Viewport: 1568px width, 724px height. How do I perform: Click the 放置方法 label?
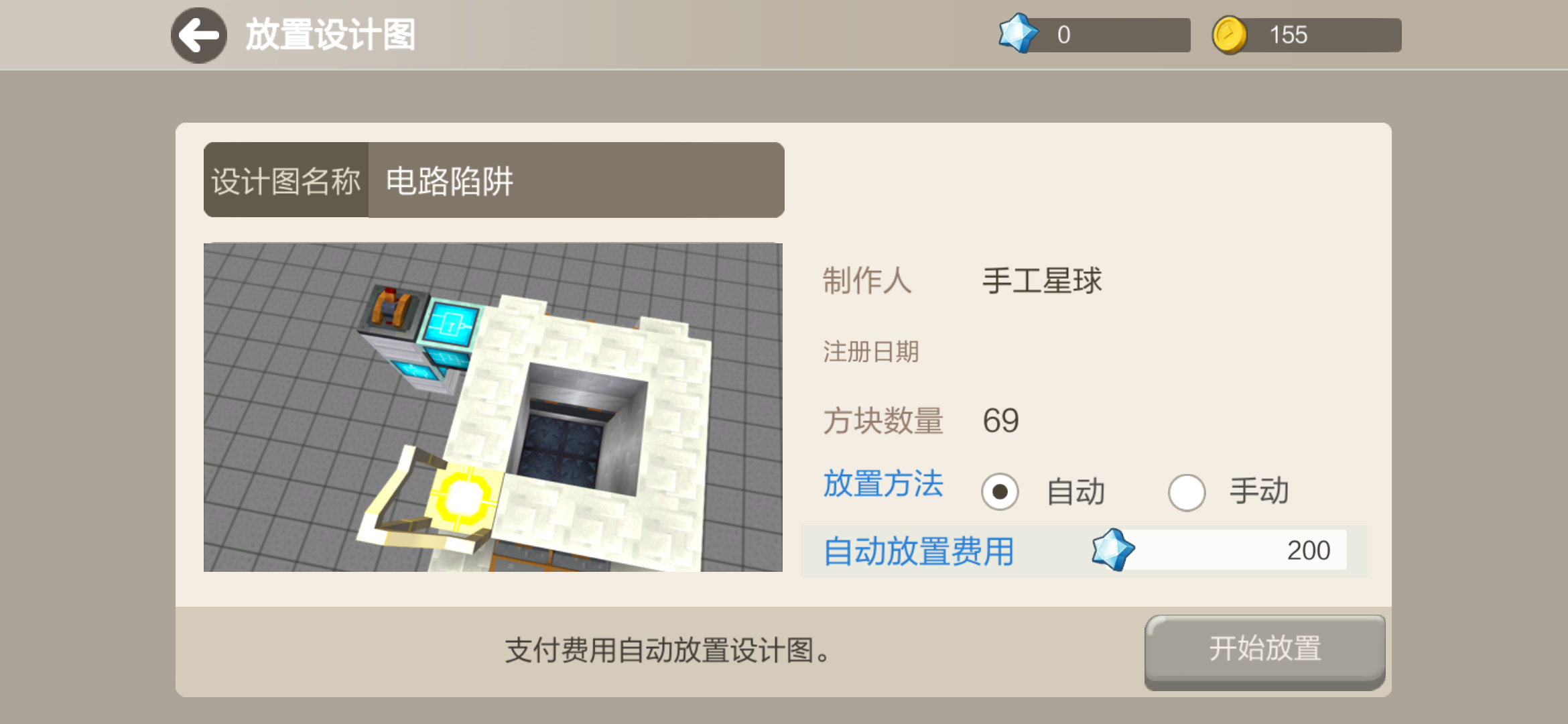click(883, 483)
